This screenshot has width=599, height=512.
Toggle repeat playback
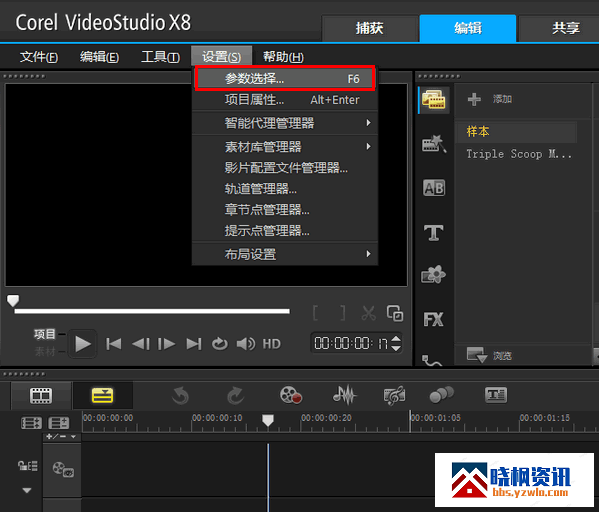point(220,344)
